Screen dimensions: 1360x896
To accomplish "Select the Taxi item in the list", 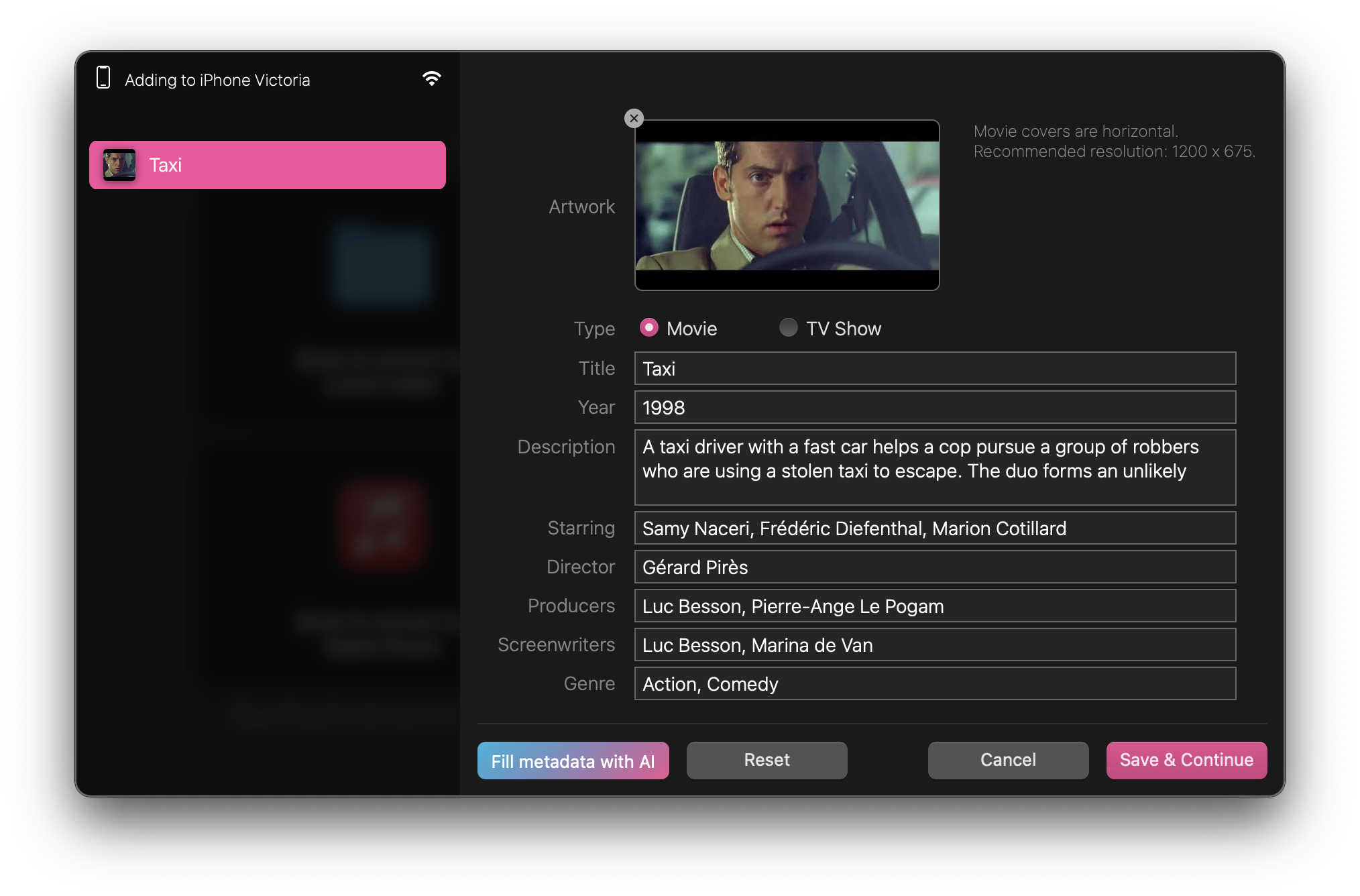I will [268, 165].
